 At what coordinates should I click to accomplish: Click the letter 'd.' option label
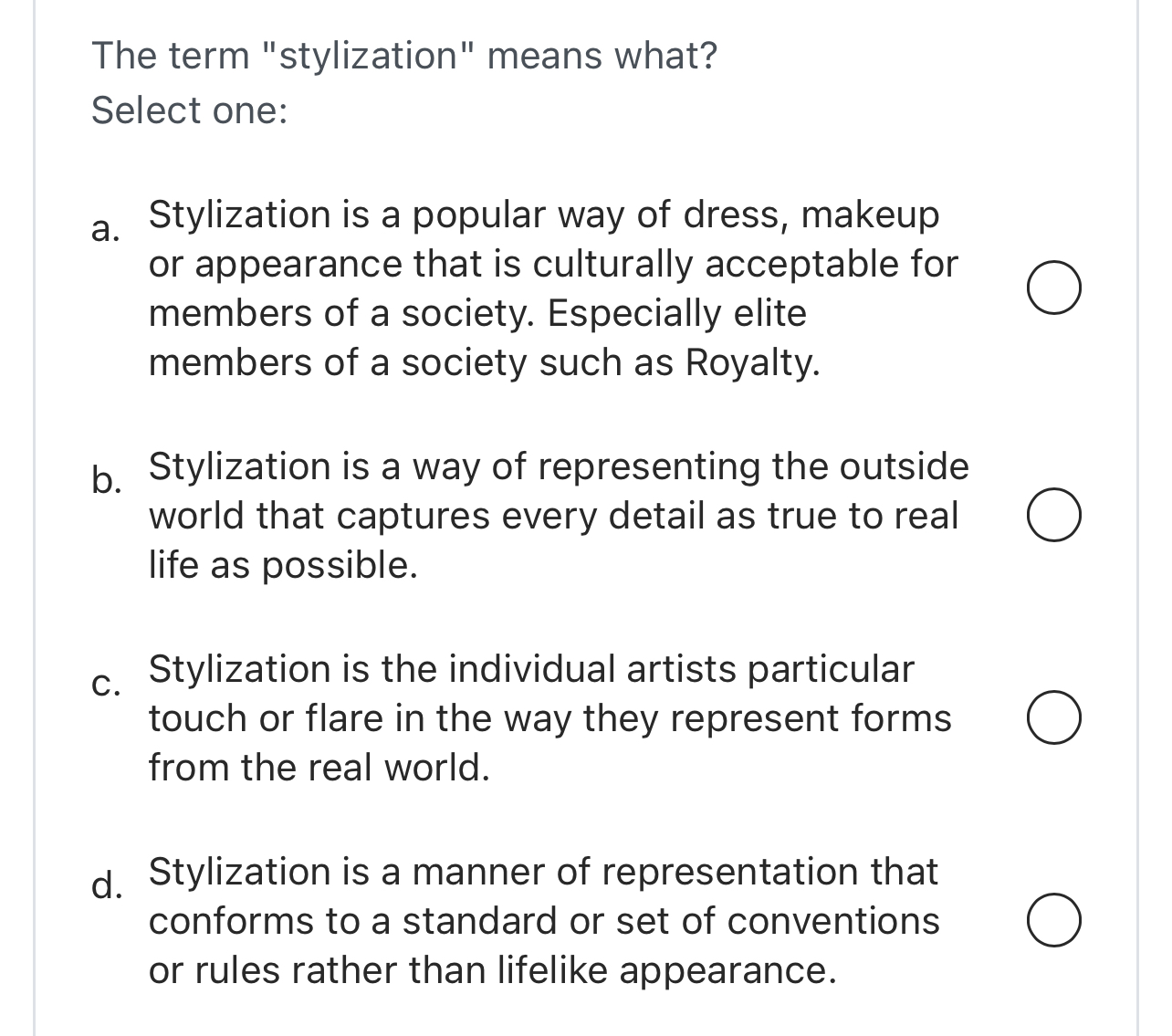[105, 884]
